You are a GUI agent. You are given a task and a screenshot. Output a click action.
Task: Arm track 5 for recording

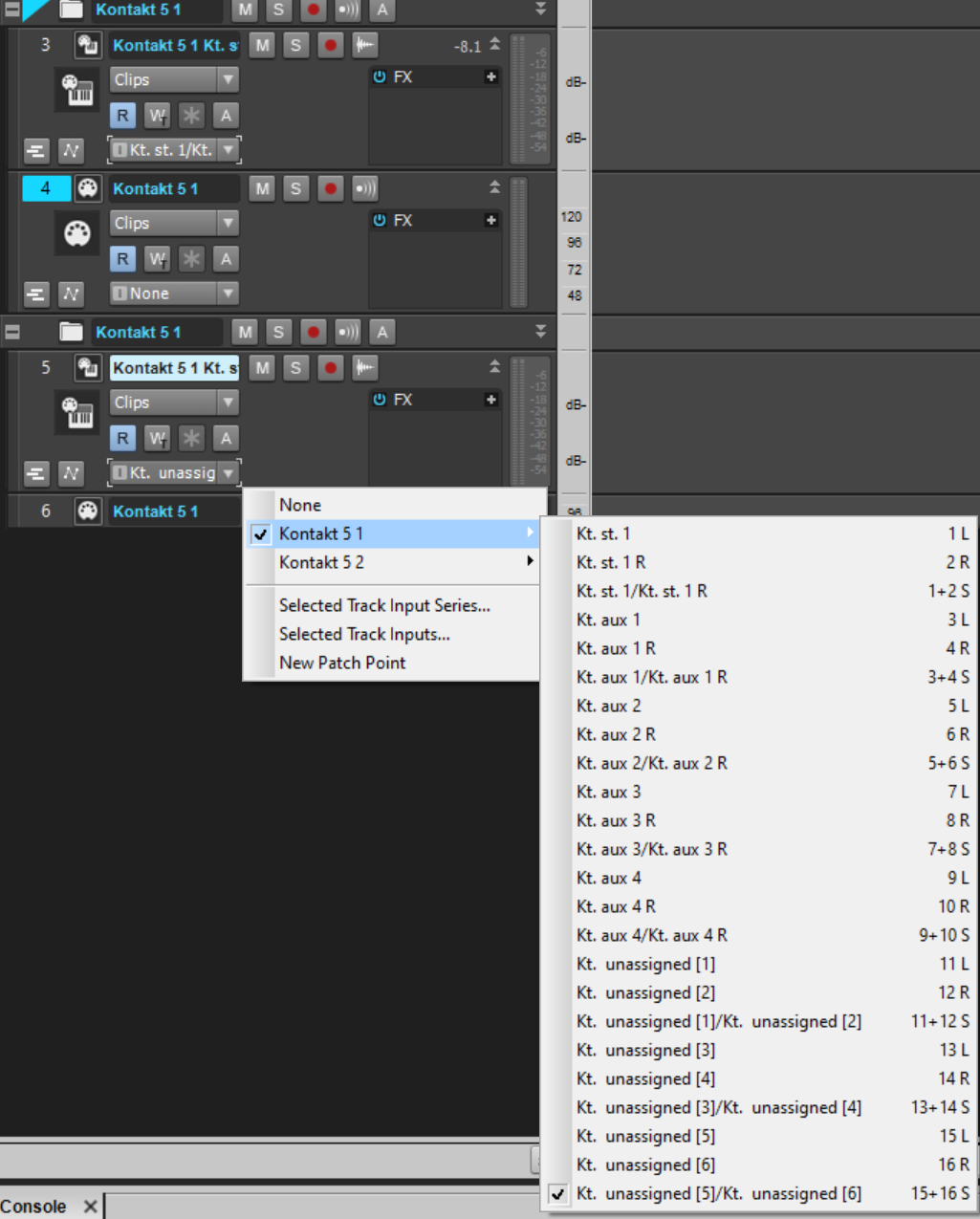point(330,368)
